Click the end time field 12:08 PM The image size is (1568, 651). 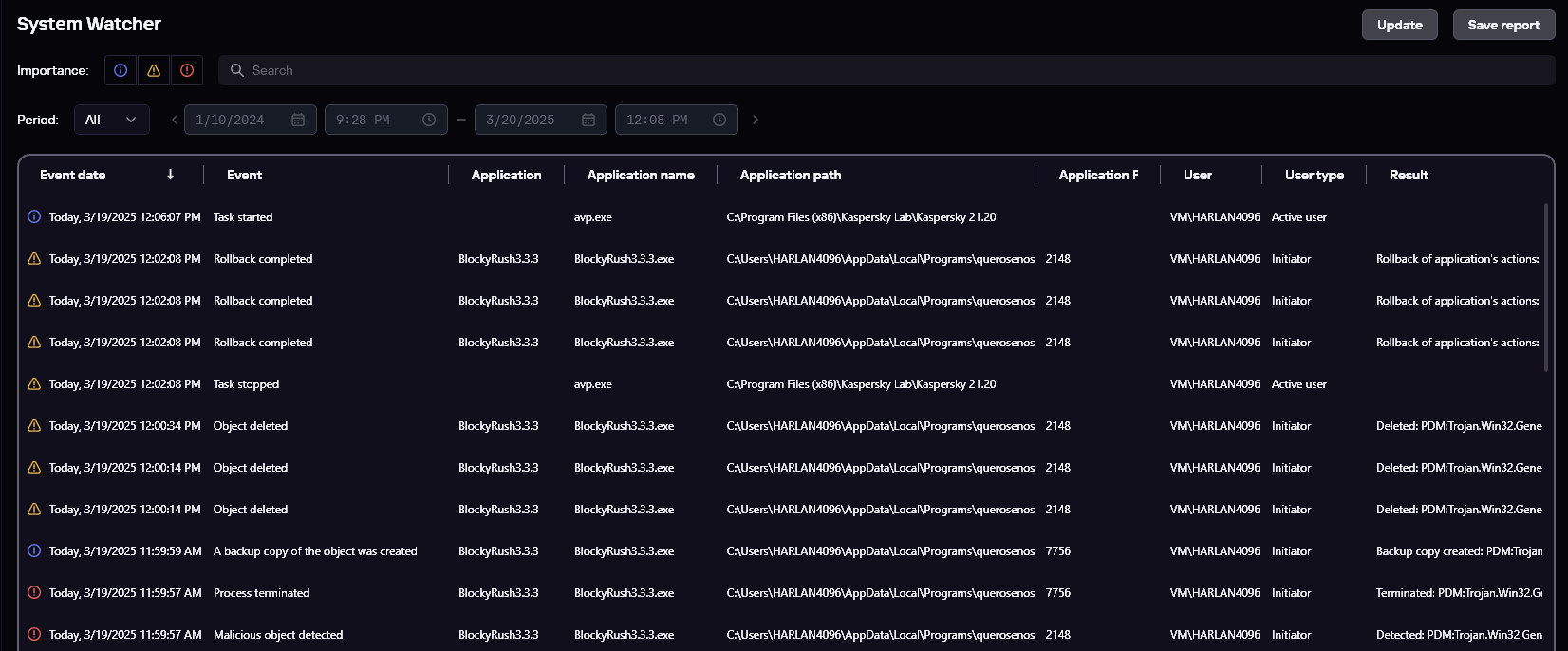(x=677, y=120)
